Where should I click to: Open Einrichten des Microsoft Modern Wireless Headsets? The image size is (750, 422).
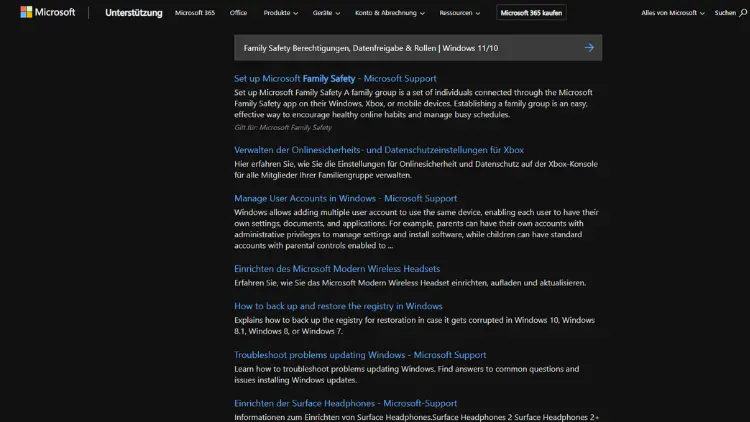tap(337, 268)
